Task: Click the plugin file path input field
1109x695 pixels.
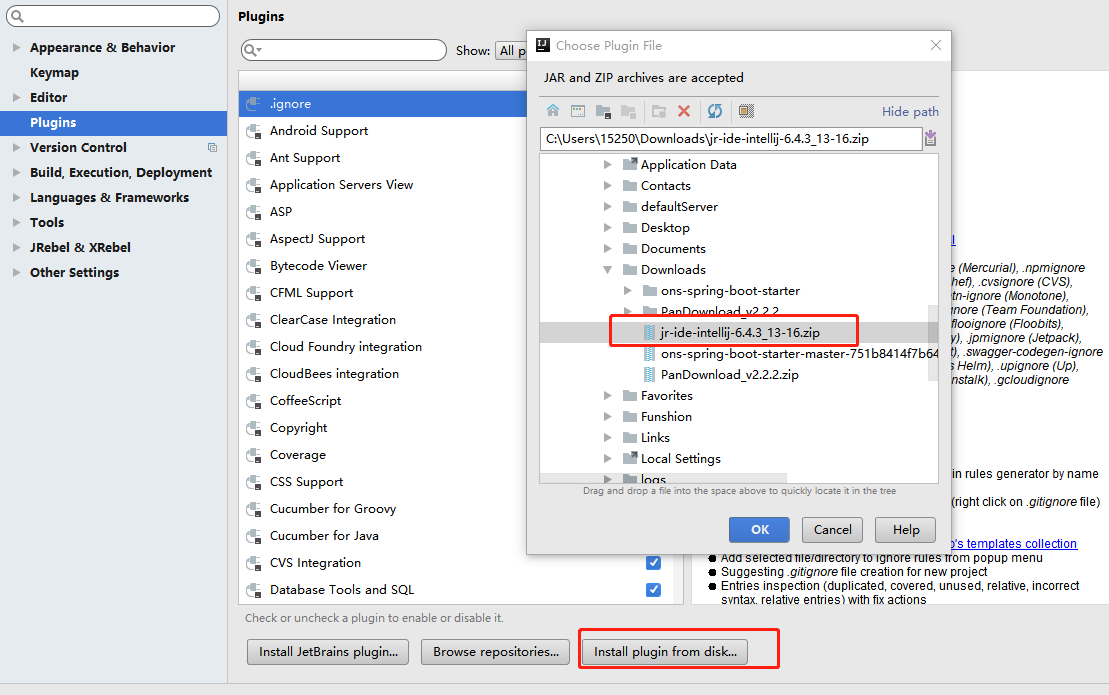Action: 731,139
